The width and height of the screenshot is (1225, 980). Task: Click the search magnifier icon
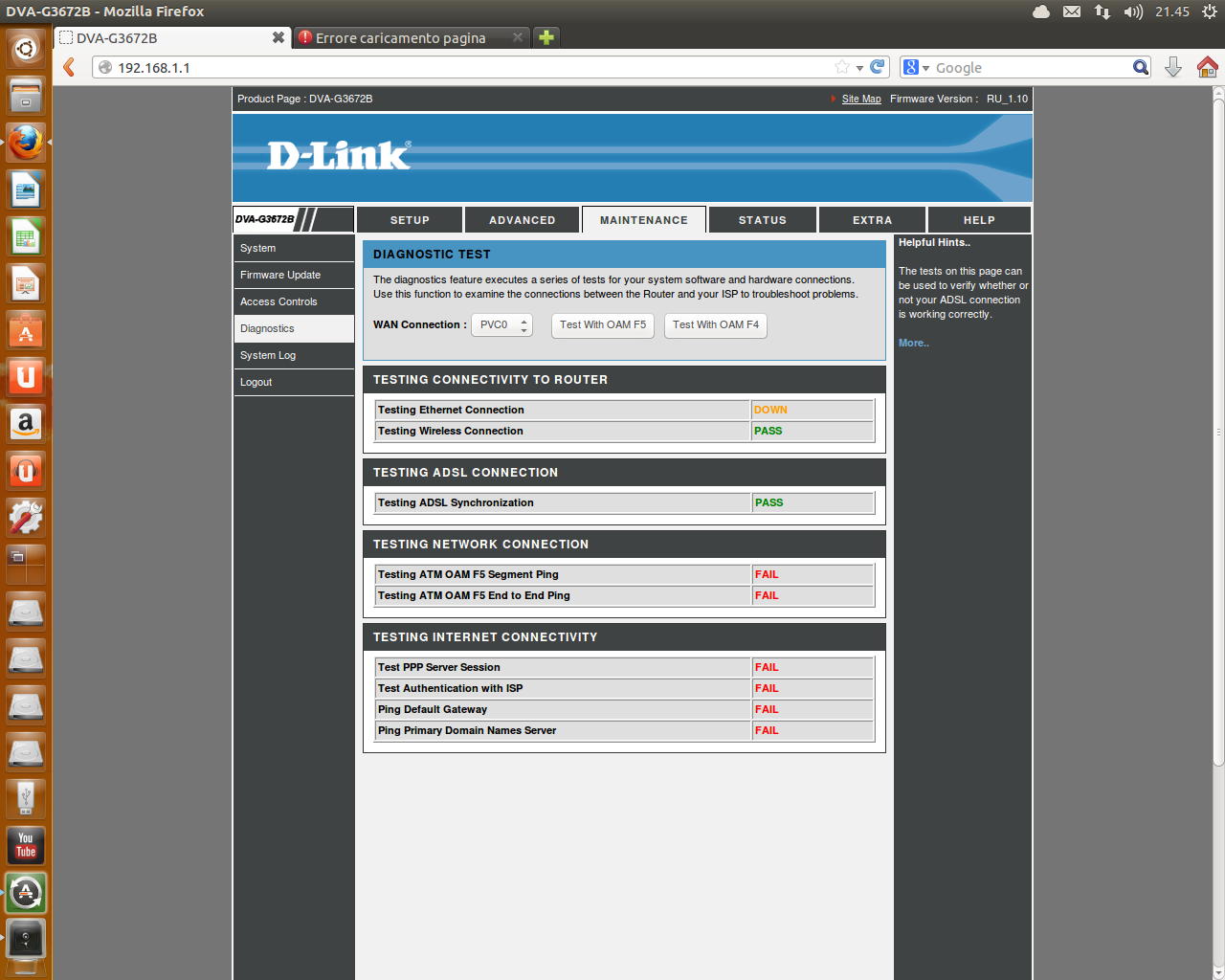click(x=1141, y=67)
